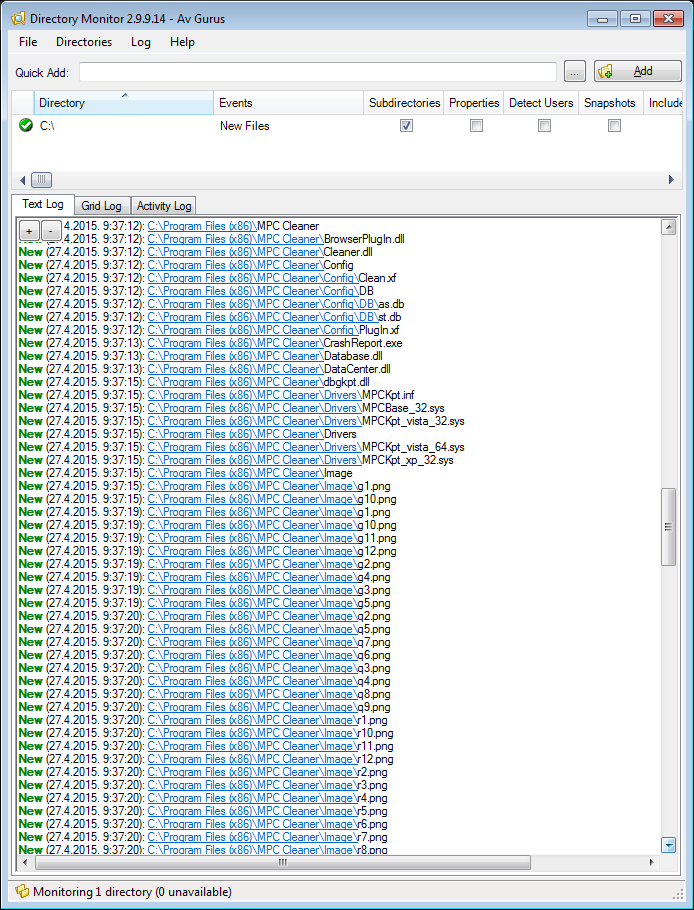The height and width of the screenshot is (910, 694).
Task: Click the window resize grip in status bar
Action: tap(678, 894)
